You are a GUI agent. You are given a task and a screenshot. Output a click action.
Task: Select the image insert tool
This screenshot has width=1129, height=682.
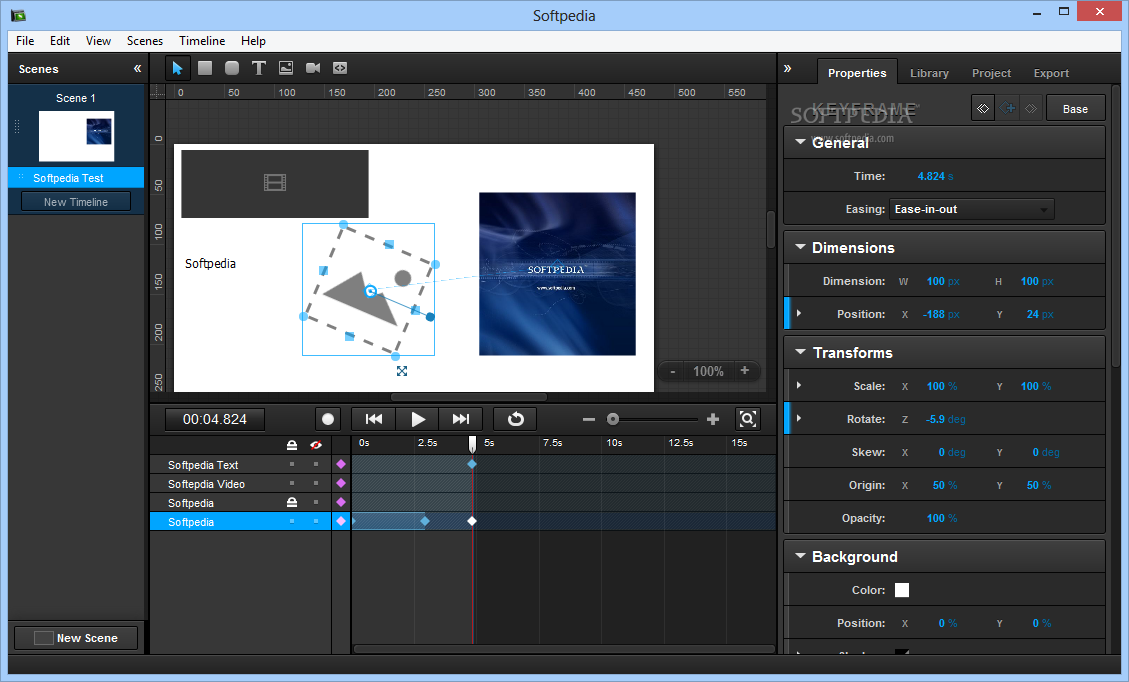286,68
